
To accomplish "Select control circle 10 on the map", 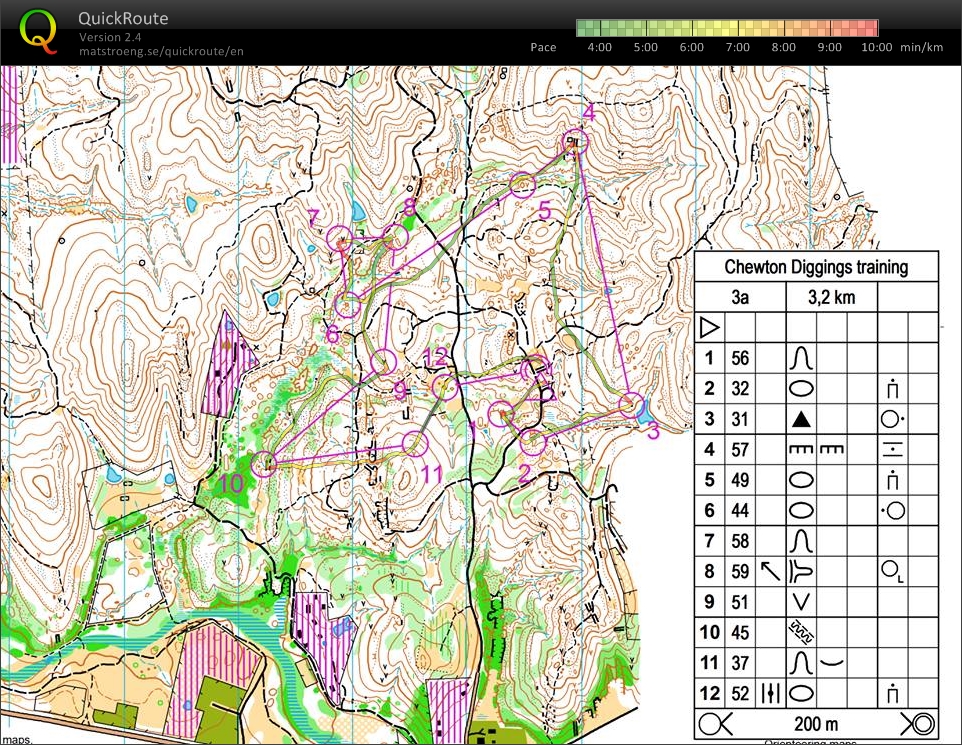I will [x=263, y=463].
